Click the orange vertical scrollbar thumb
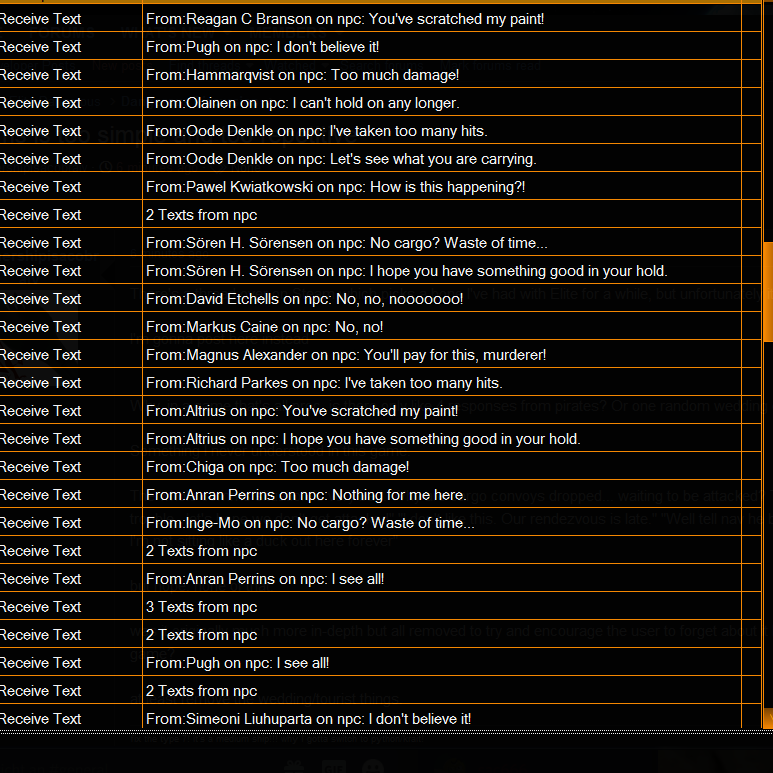773x773 pixels. click(x=768, y=292)
